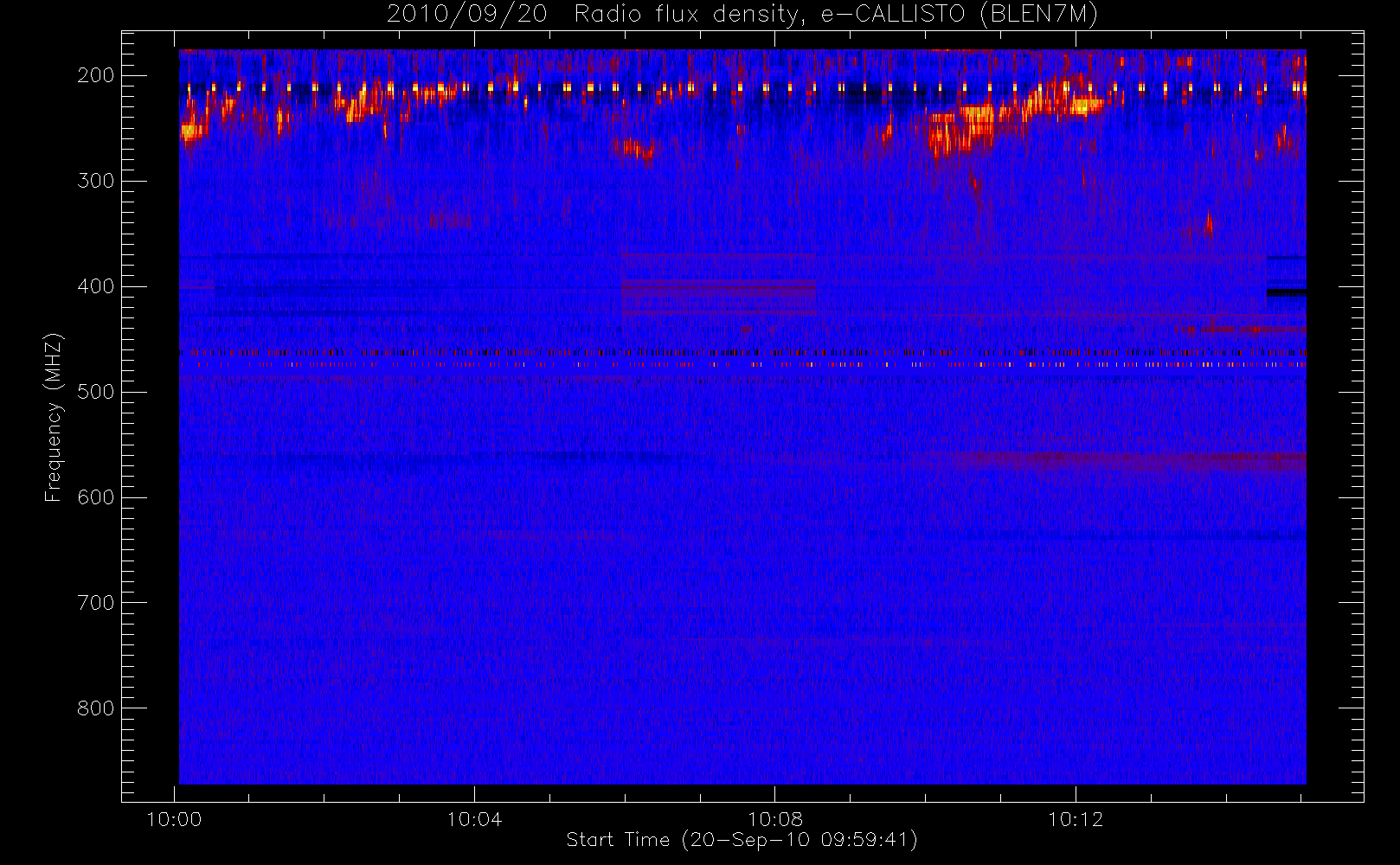Click the 'Frequency (MHZ)' y-axis label
1400x865 pixels.
point(54,417)
